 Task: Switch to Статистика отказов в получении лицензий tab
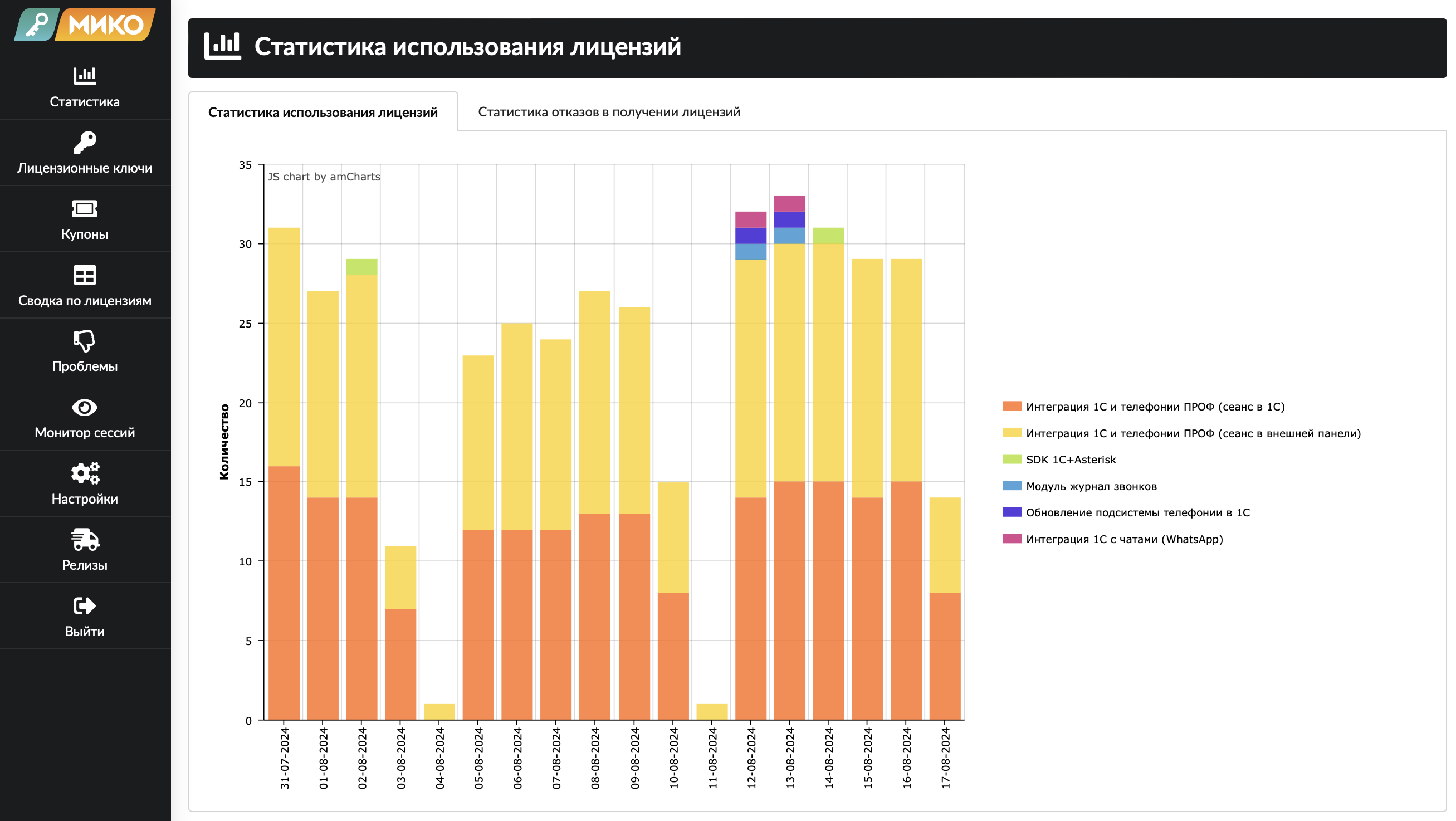609,112
